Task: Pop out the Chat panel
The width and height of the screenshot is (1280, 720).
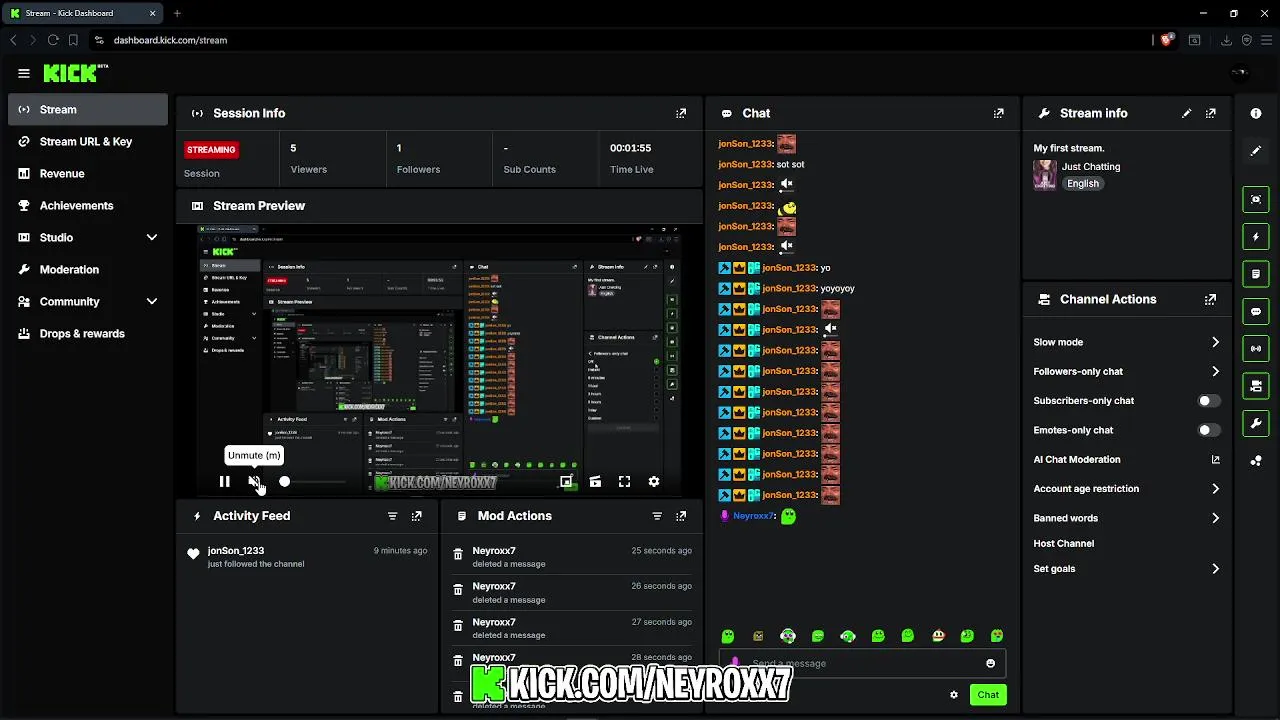Action: click(998, 114)
